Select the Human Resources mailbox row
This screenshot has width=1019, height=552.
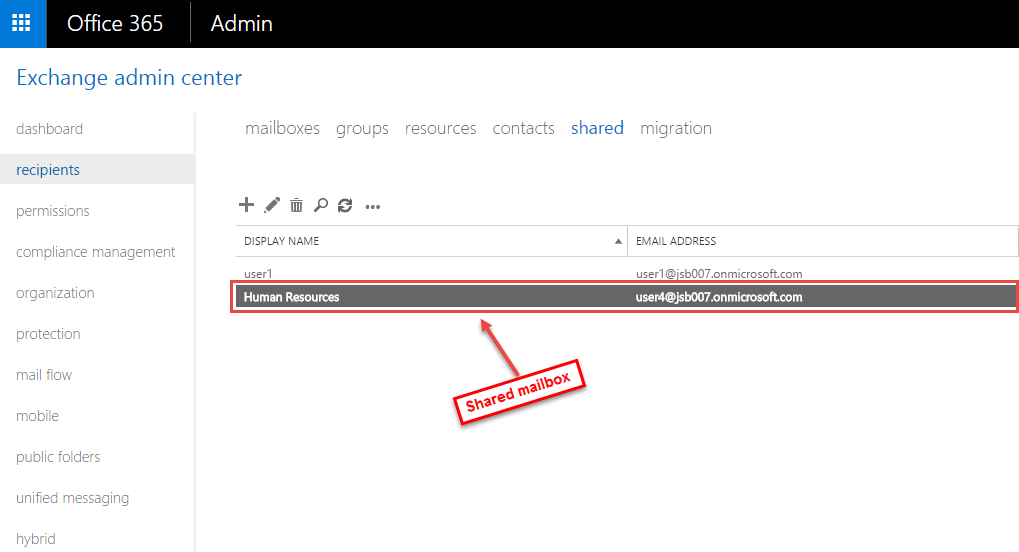(626, 297)
